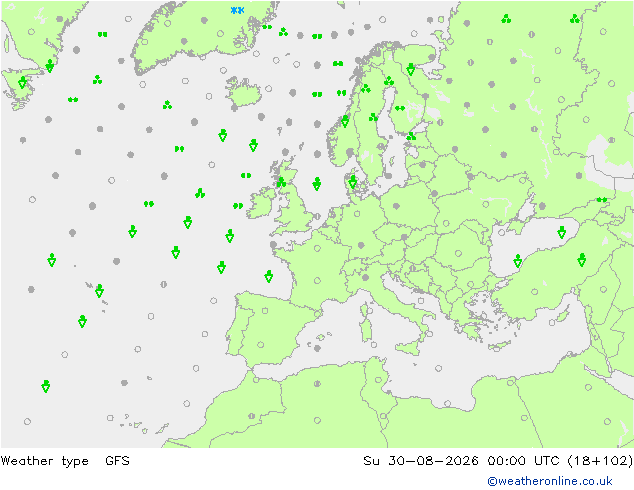Click green shower symbol in the Bay of Biscay

[x=268, y=277]
